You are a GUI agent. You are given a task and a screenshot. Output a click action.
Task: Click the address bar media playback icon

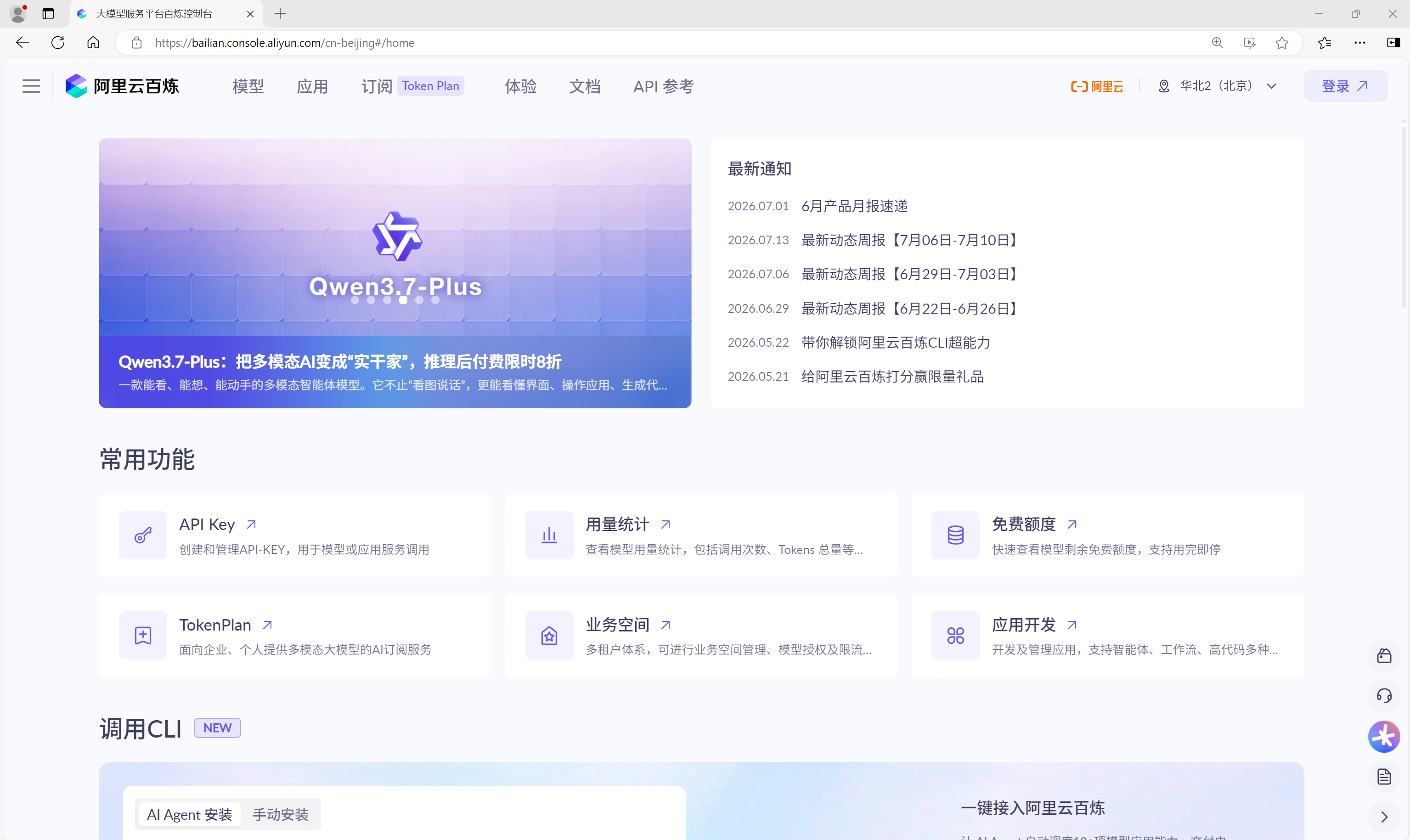coord(1250,43)
